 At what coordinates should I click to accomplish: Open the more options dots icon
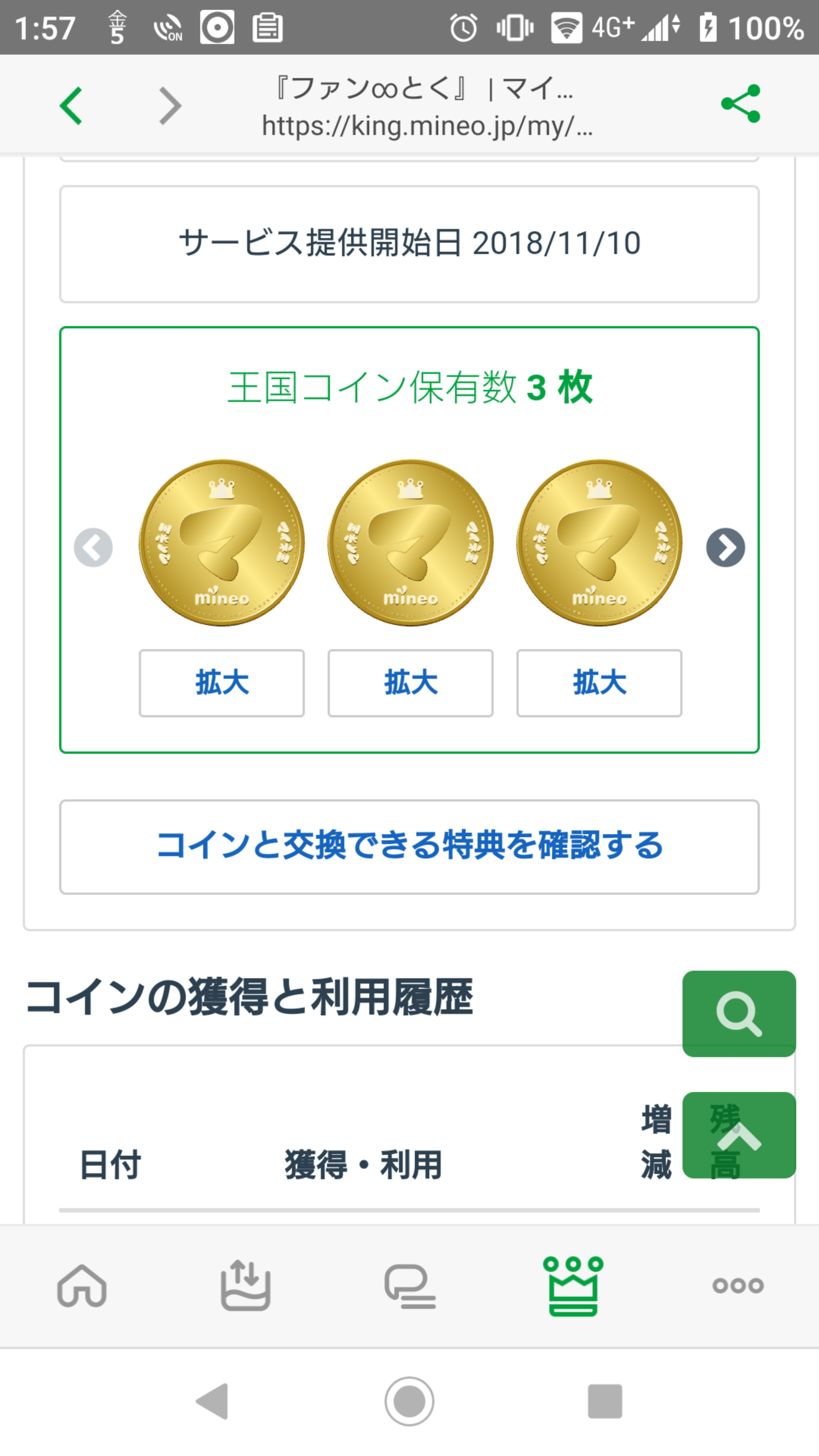[737, 1286]
